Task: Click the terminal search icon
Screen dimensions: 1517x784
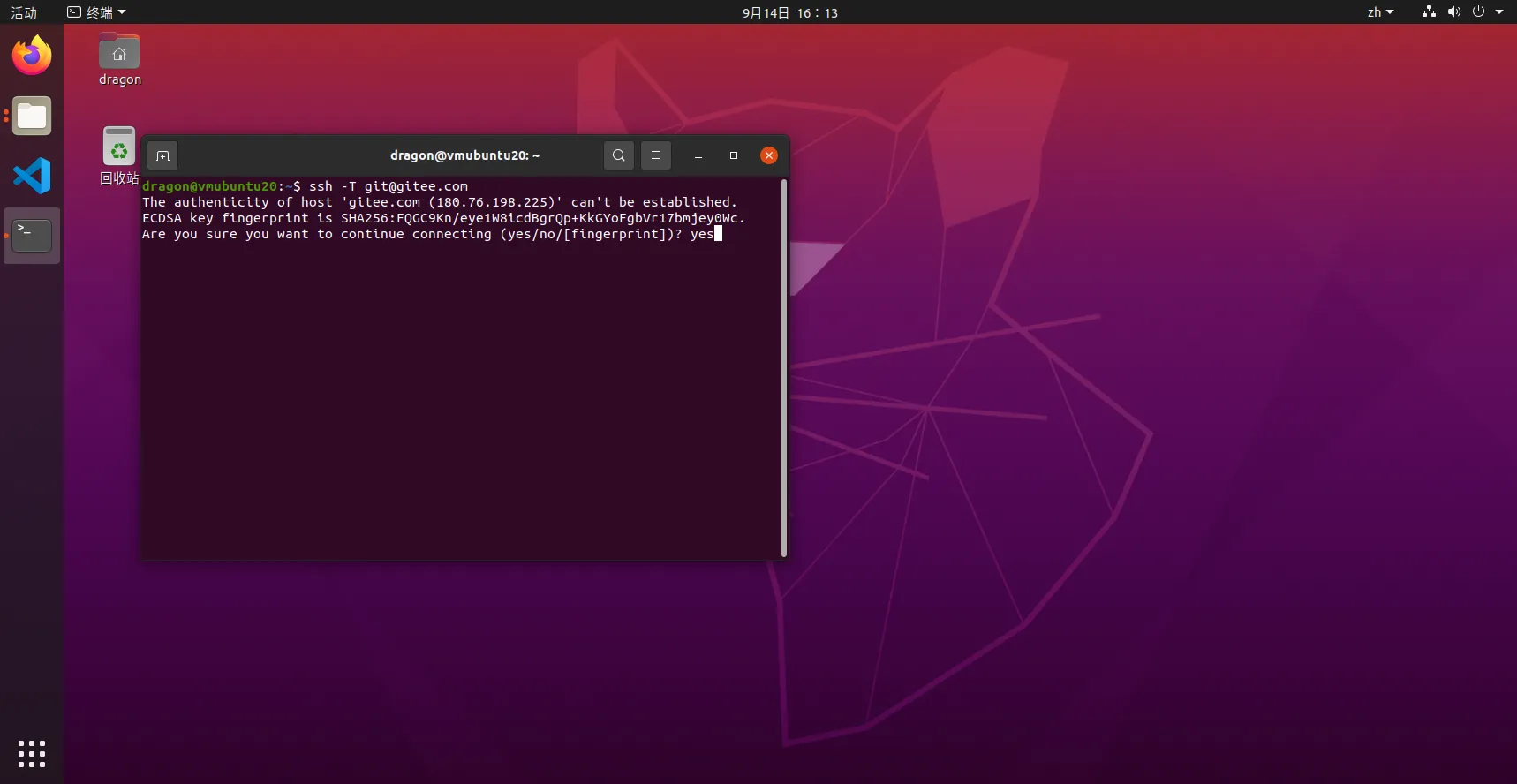Action: [x=618, y=155]
